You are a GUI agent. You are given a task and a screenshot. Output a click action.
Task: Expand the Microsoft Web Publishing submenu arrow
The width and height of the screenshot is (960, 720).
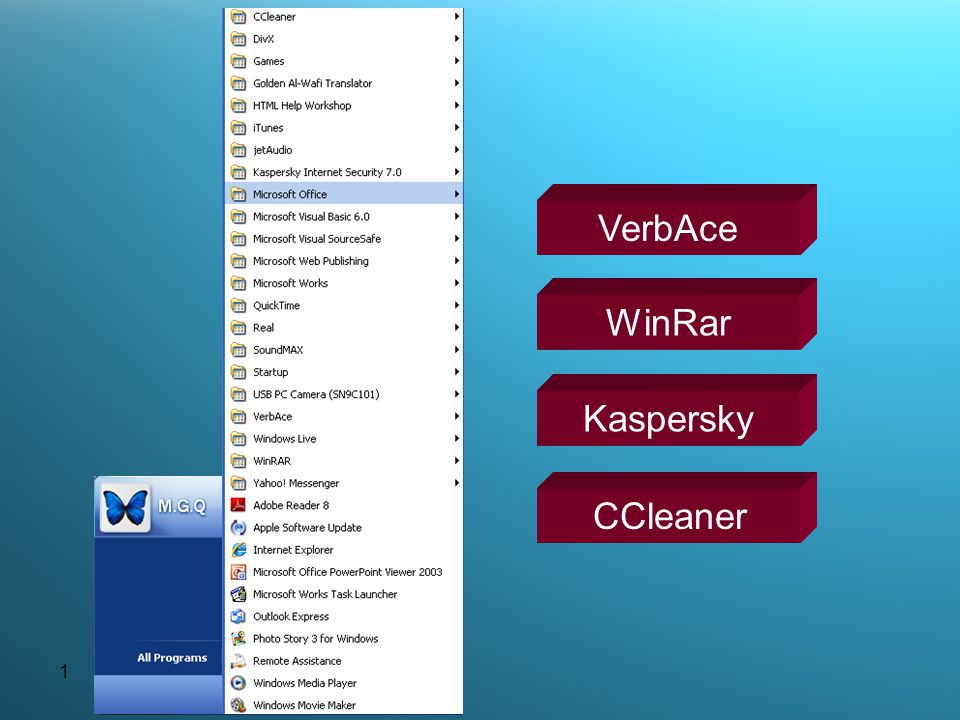[457, 261]
